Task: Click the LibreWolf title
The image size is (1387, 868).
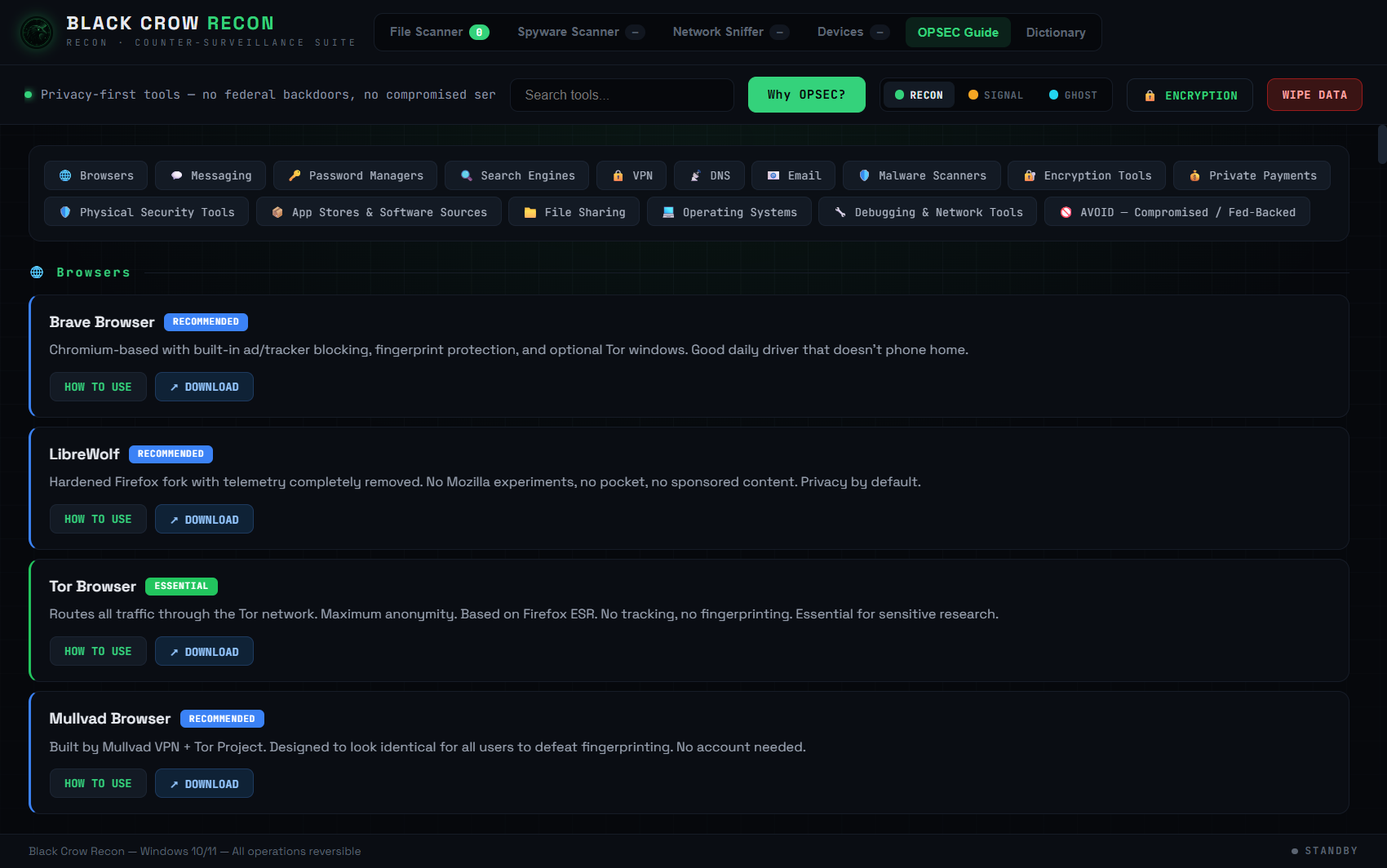Action: pyautogui.click(x=84, y=454)
